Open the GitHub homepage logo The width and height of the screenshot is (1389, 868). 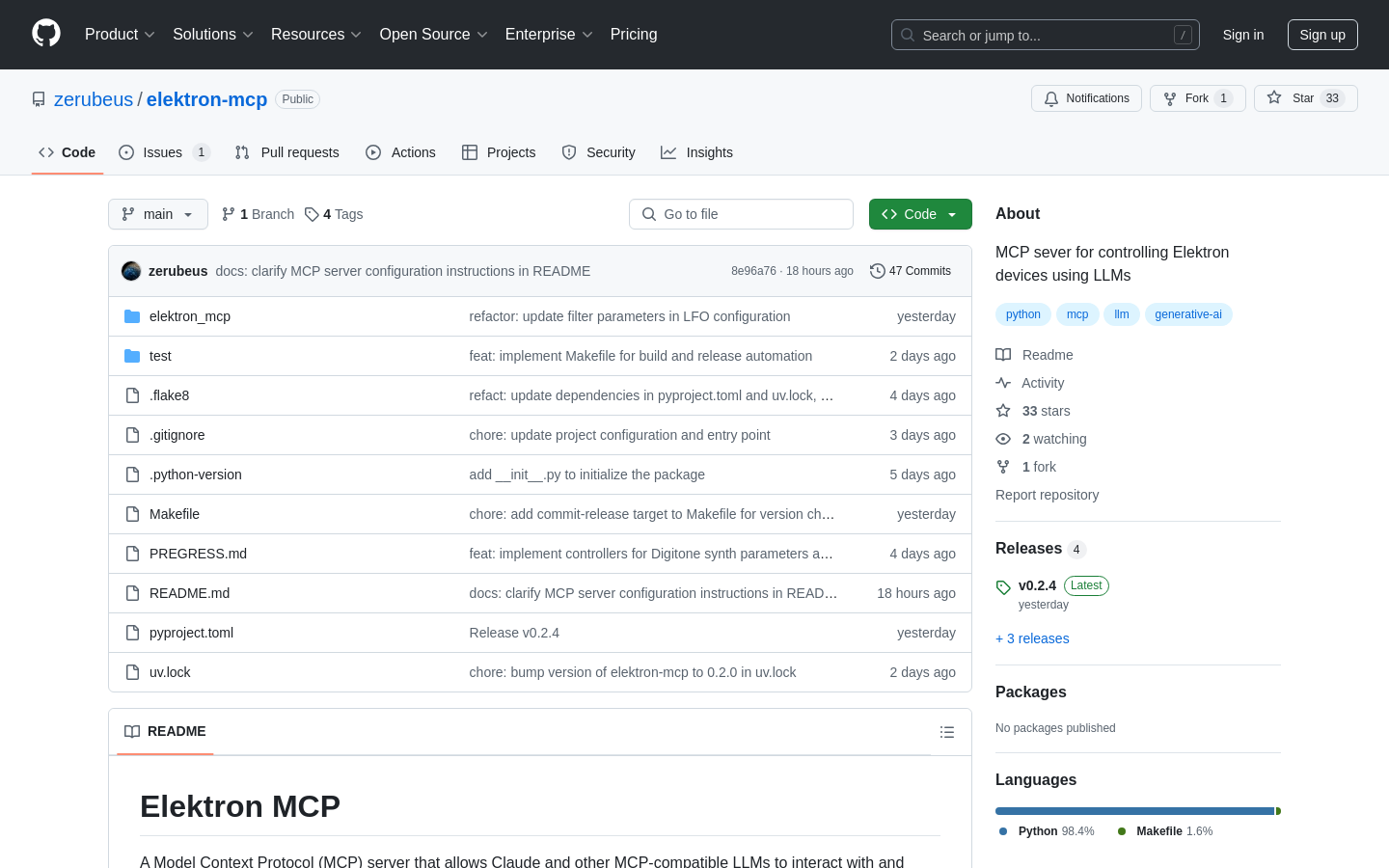46,34
